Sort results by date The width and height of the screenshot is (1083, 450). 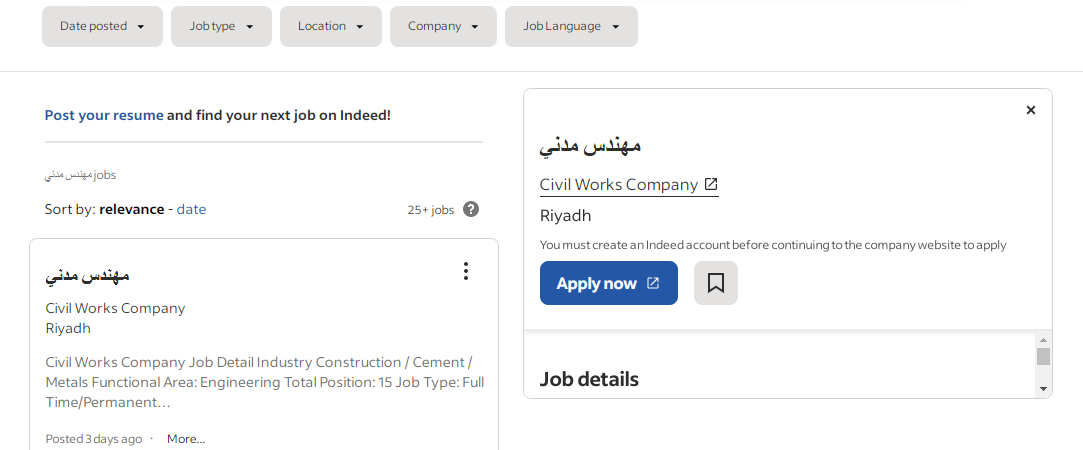(x=191, y=209)
